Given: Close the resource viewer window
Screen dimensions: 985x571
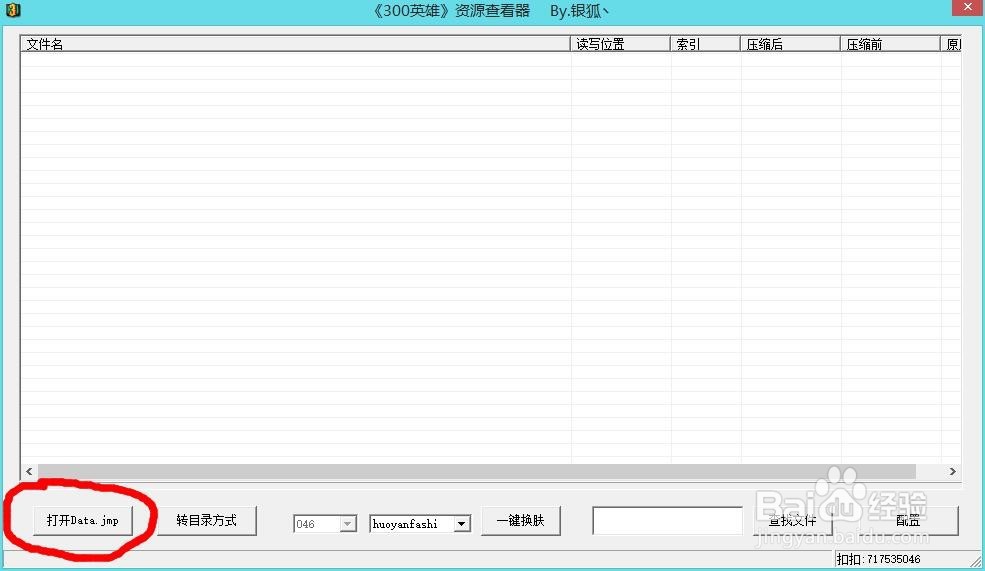Looking at the screenshot, I should tap(967, 8).
